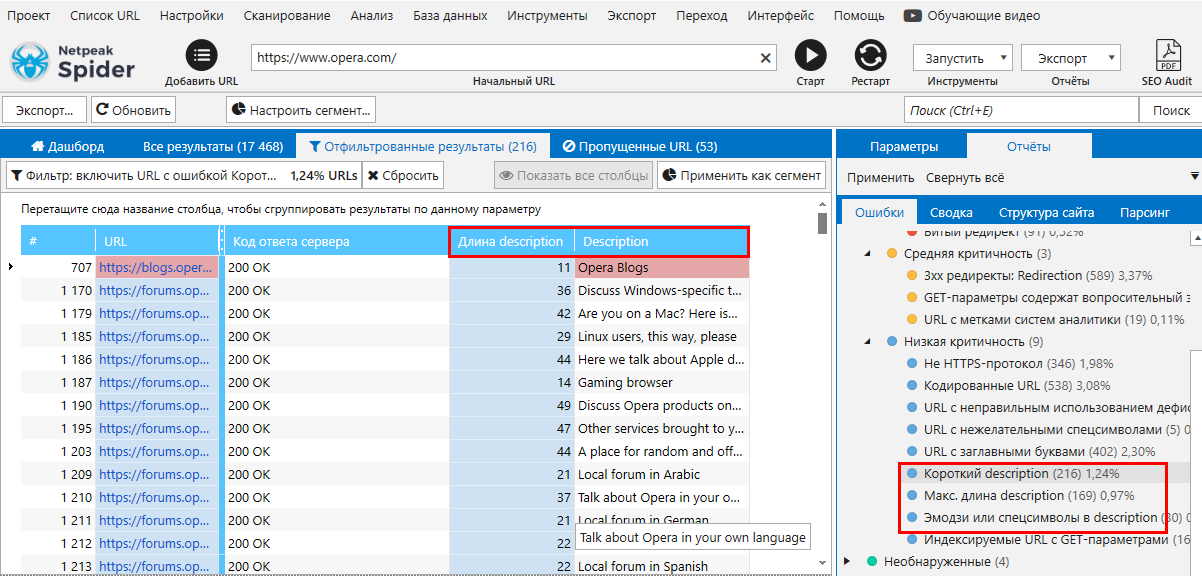
Task: Select Отфильтрованные результаты (216) tab
Action: click(x=423, y=146)
